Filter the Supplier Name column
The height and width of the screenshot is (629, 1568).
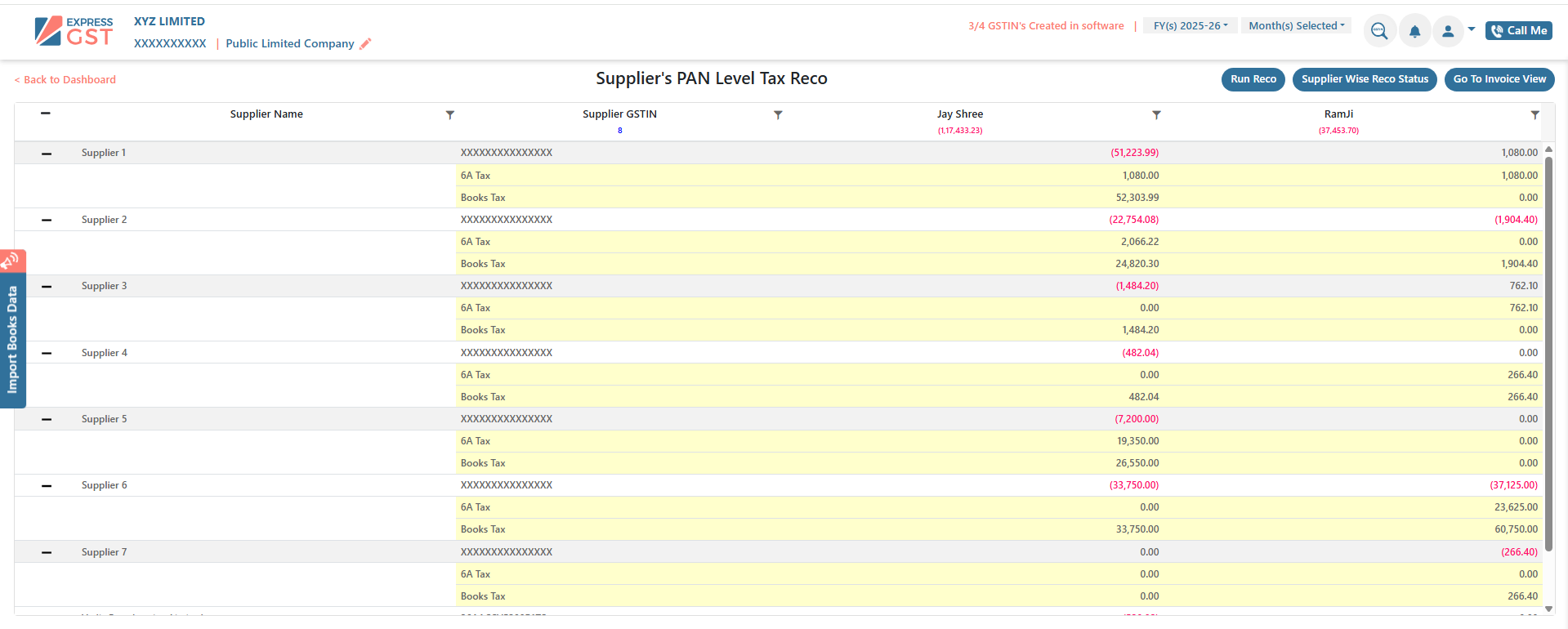449,115
